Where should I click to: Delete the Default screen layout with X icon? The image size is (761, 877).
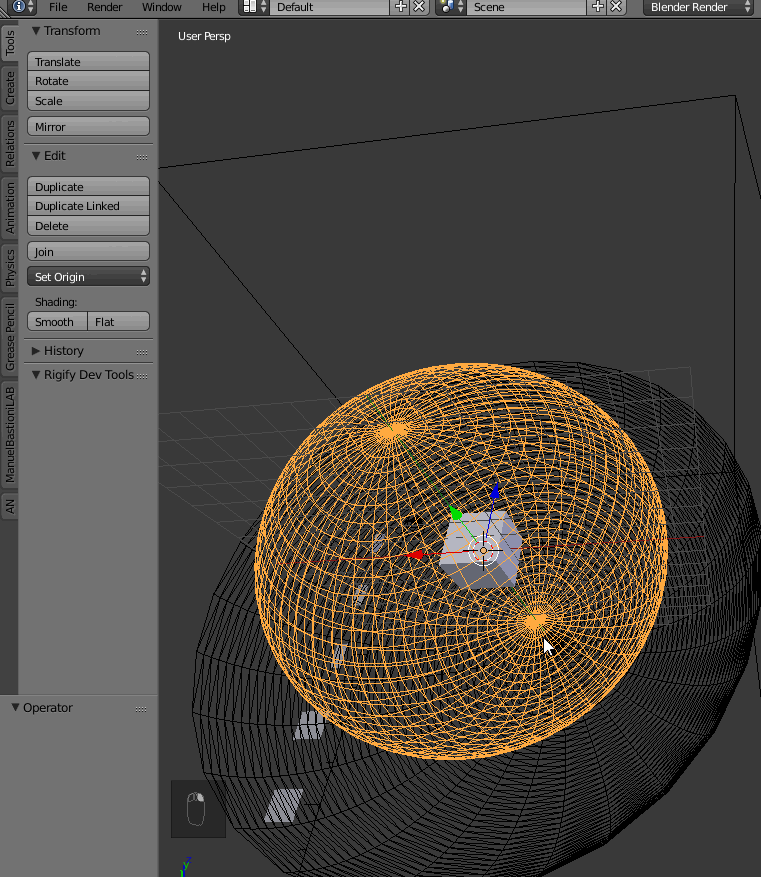[419, 7]
